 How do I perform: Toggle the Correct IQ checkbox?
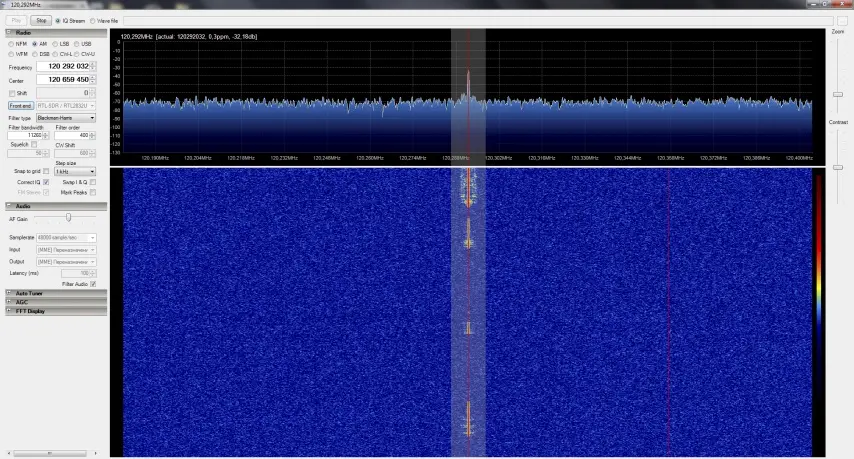click(x=46, y=182)
